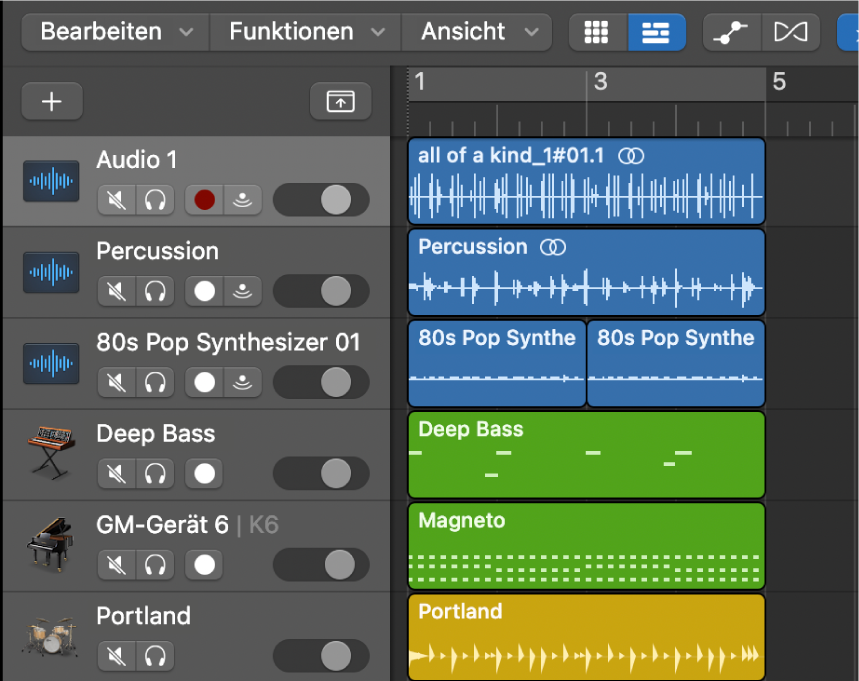
Task: Select the green Magneto MIDI region
Action: (x=586, y=546)
